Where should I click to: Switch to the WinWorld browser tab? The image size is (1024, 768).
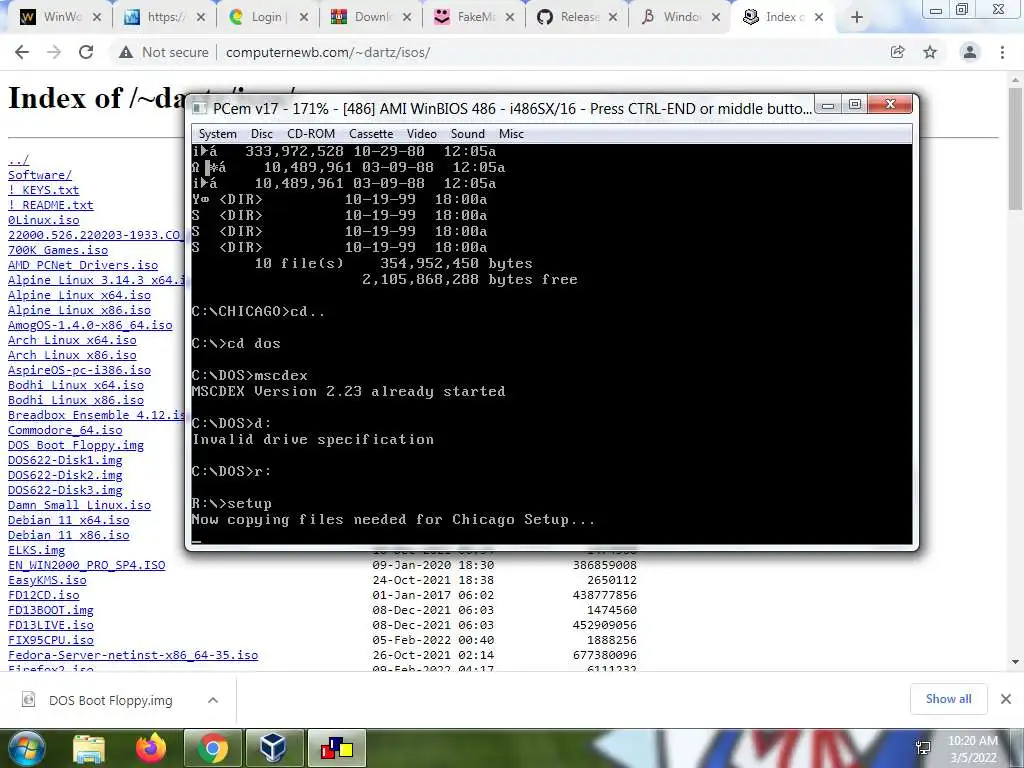(x=59, y=17)
